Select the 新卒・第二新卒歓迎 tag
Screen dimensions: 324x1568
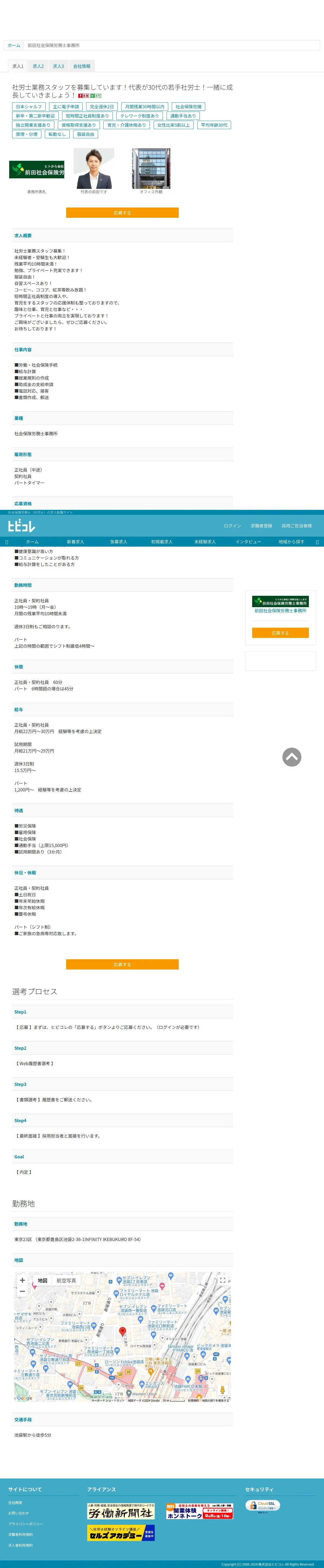tap(35, 116)
